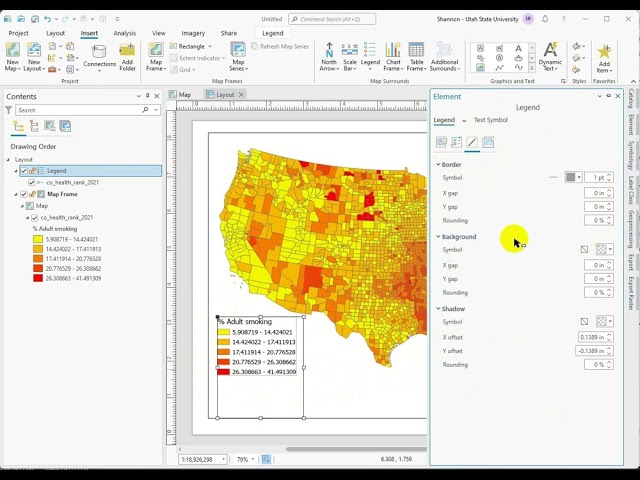Screen dimensions: 640x480
Task: Open the Shadow symbol dropdown
Action: point(610,322)
